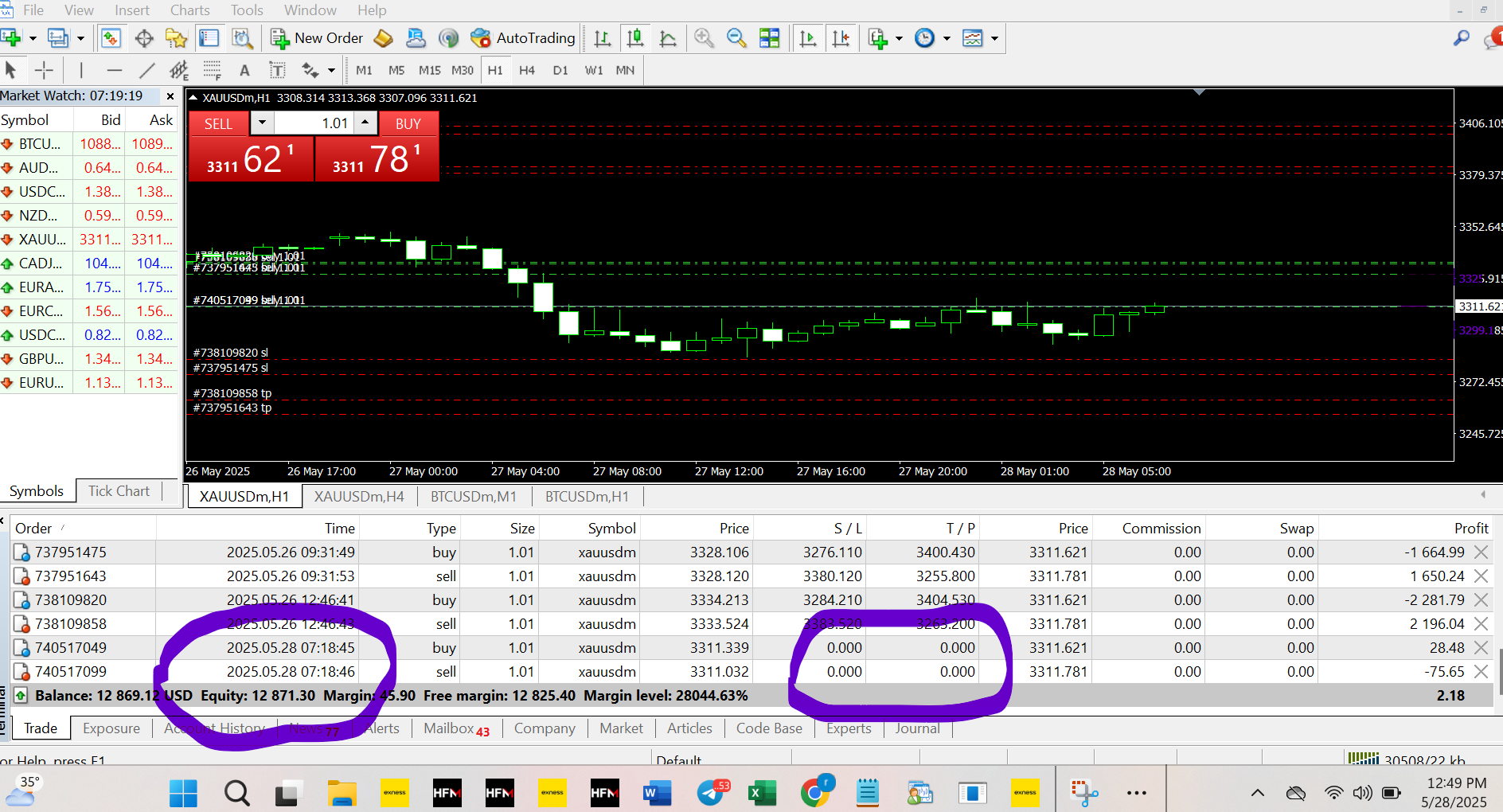Open a new chart window
Screen dimensions: 1503x812
[11, 37]
